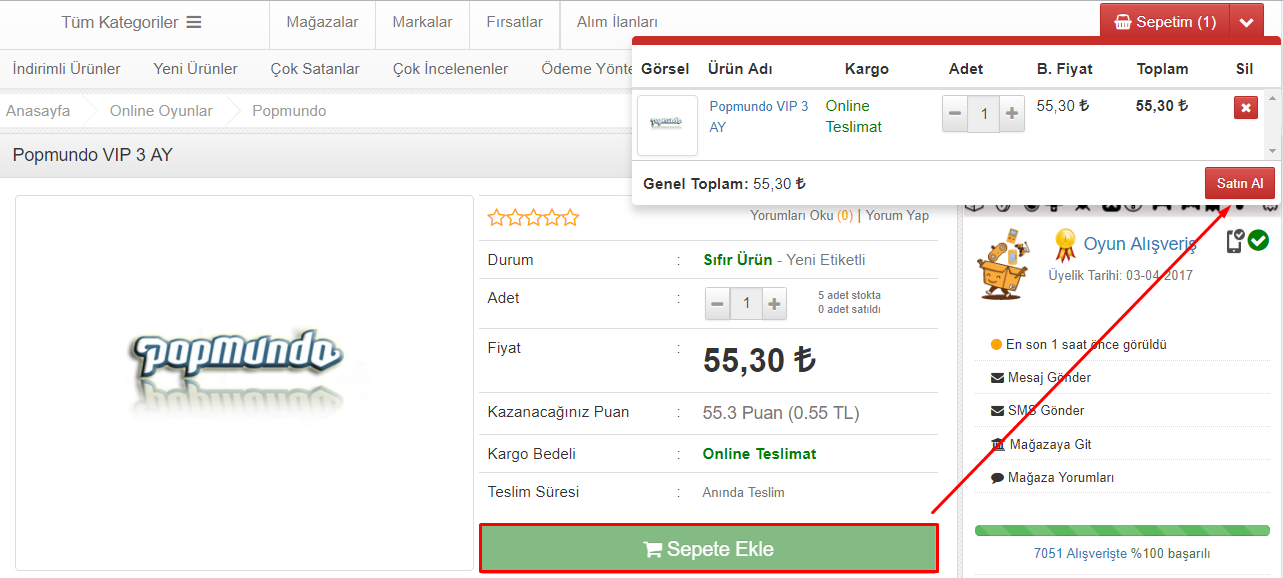Decrease cart item quantity with minus
This screenshot has height=578, width=1283.
(x=955, y=114)
